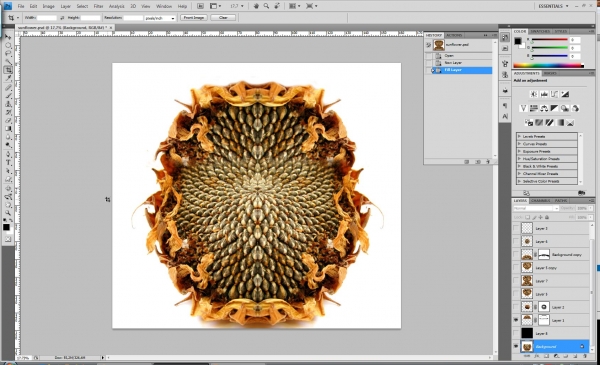The width and height of the screenshot is (600, 365).
Task: Add a Brightness/Contrast adjustment
Action: (533, 94)
